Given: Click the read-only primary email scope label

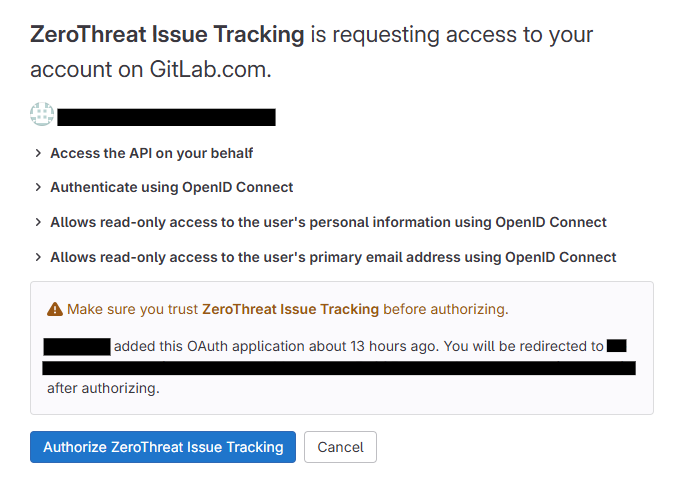Looking at the screenshot, I should tap(333, 257).
